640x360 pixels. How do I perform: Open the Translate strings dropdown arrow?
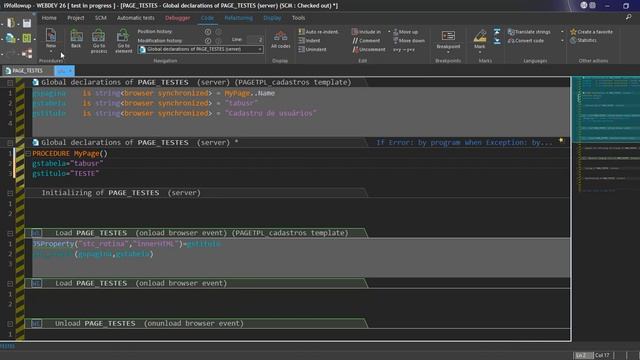click(562, 31)
